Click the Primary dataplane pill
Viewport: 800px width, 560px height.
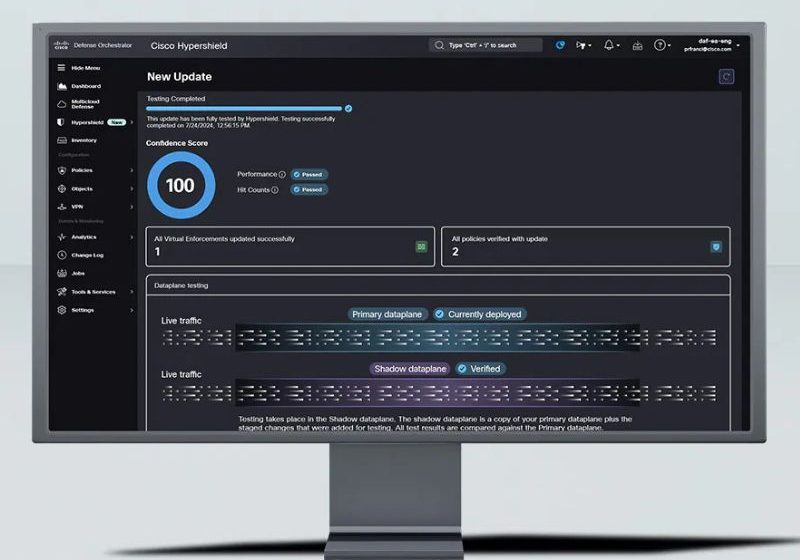pyautogui.click(x=387, y=314)
